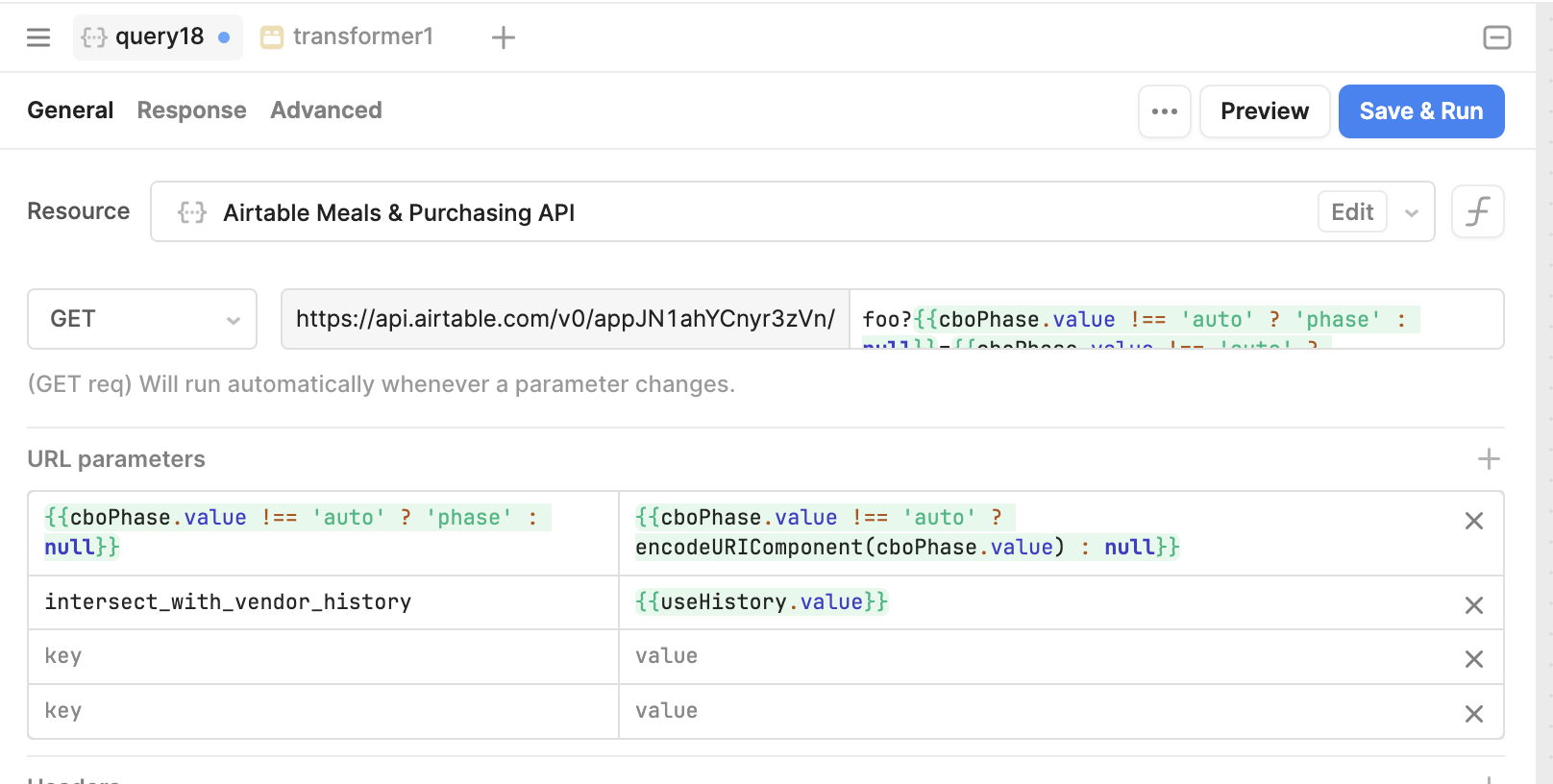Switch to the query18 tab
1553x784 pixels.
pyautogui.click(x=158, y=37)
